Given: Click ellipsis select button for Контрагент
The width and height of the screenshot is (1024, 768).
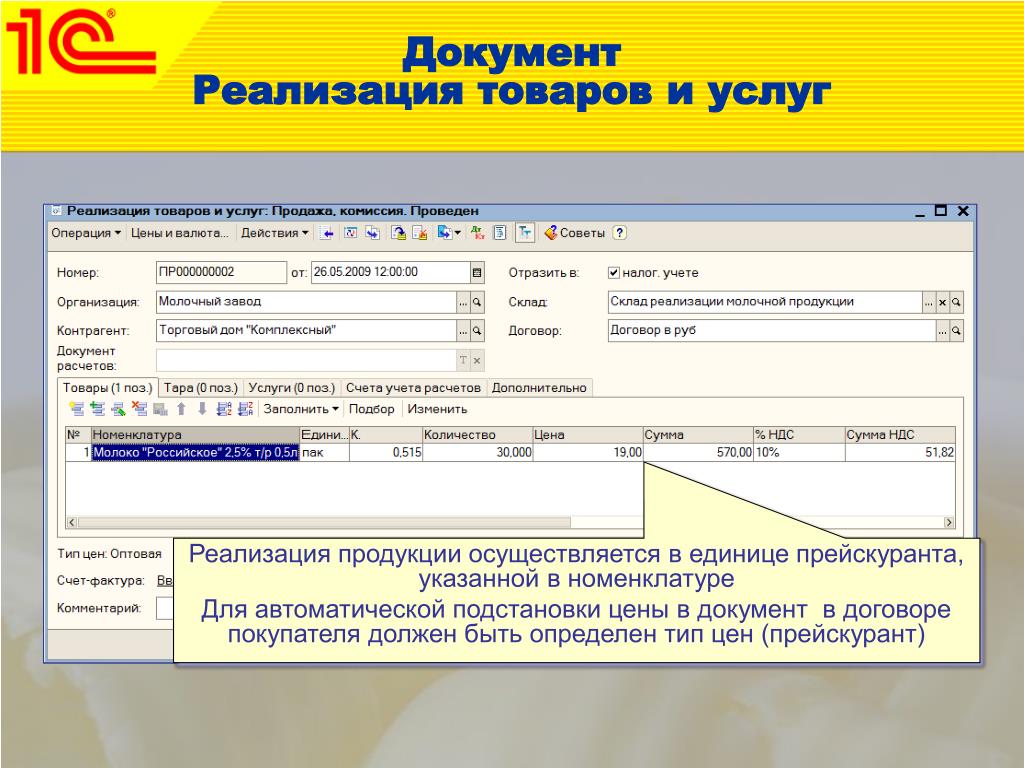Looking at the screenshot, I should click(x=463, y=331).
